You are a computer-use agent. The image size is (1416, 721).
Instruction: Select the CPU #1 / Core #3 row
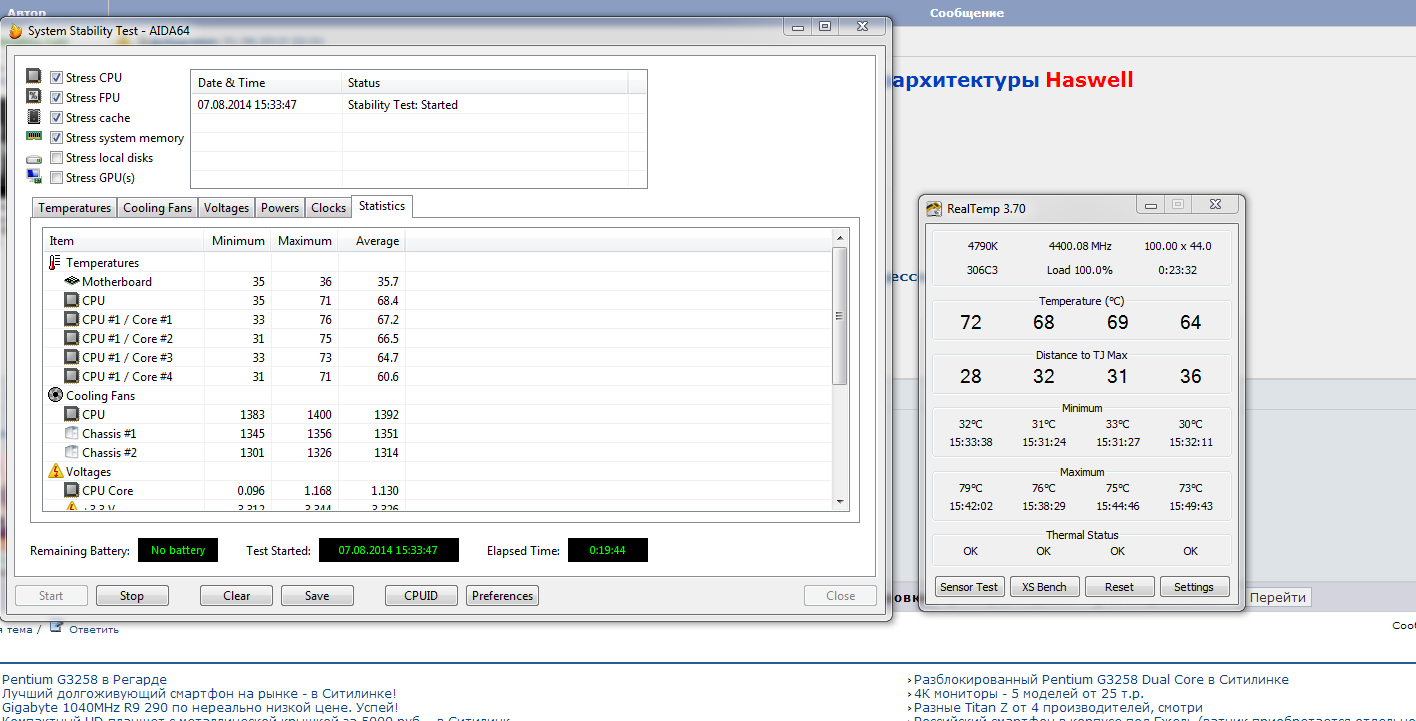click(x=438, y=357)
